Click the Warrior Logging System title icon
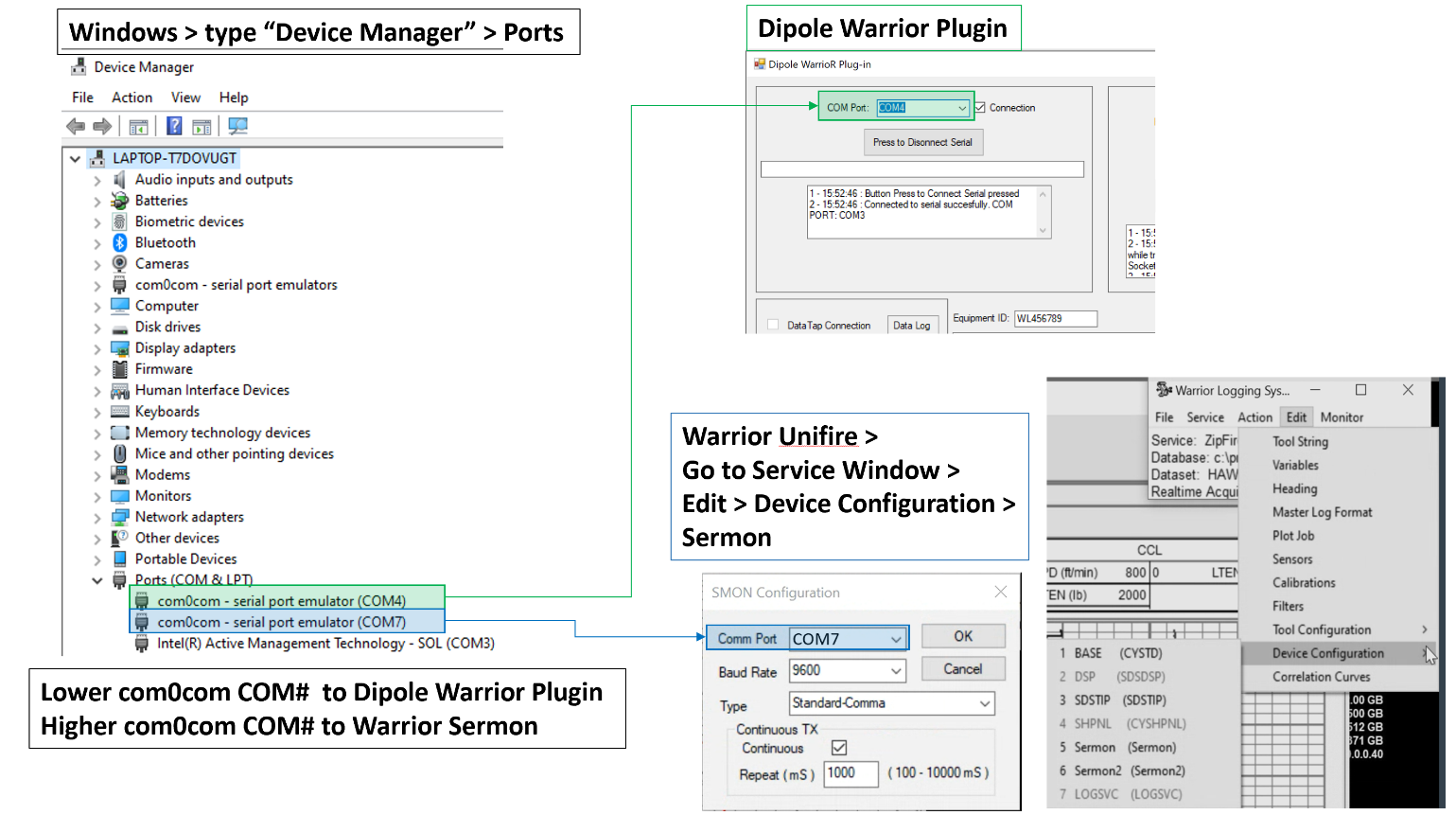The image size is (1456, 815). coord(1164,390)
